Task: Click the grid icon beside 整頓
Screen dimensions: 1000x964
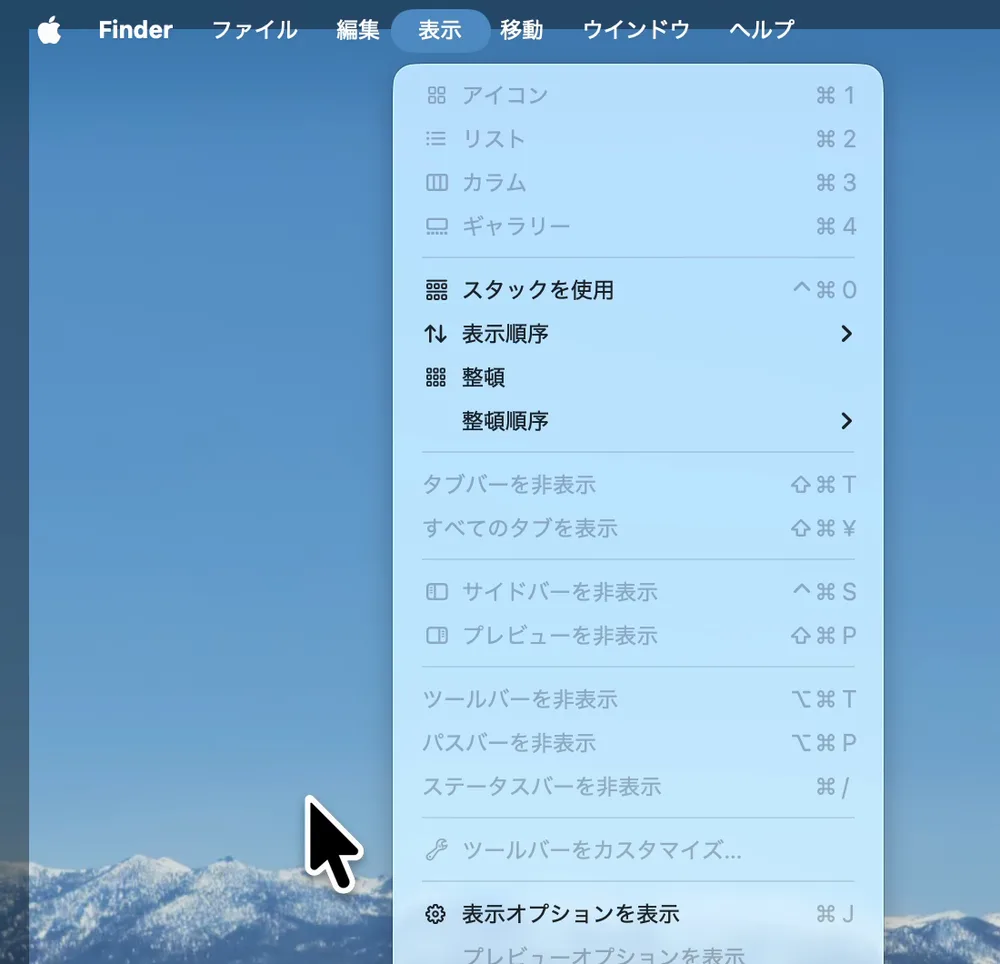Action: point(436,377)
